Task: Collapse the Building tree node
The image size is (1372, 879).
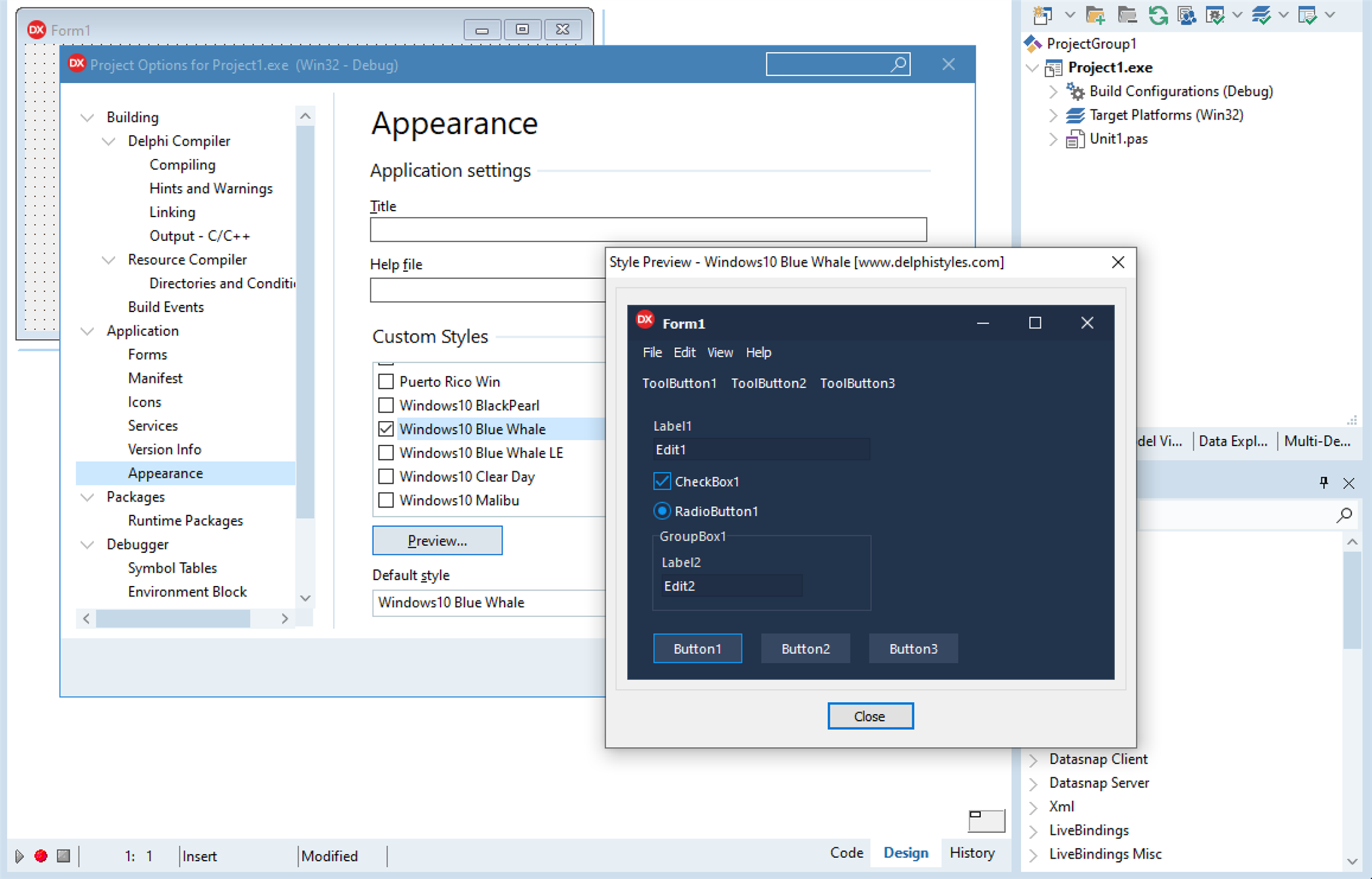Action: (x=87, y=117)
